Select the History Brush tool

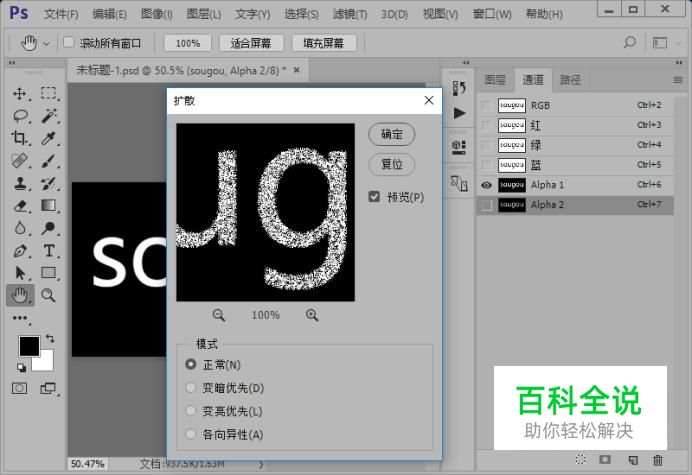[49, 183]
